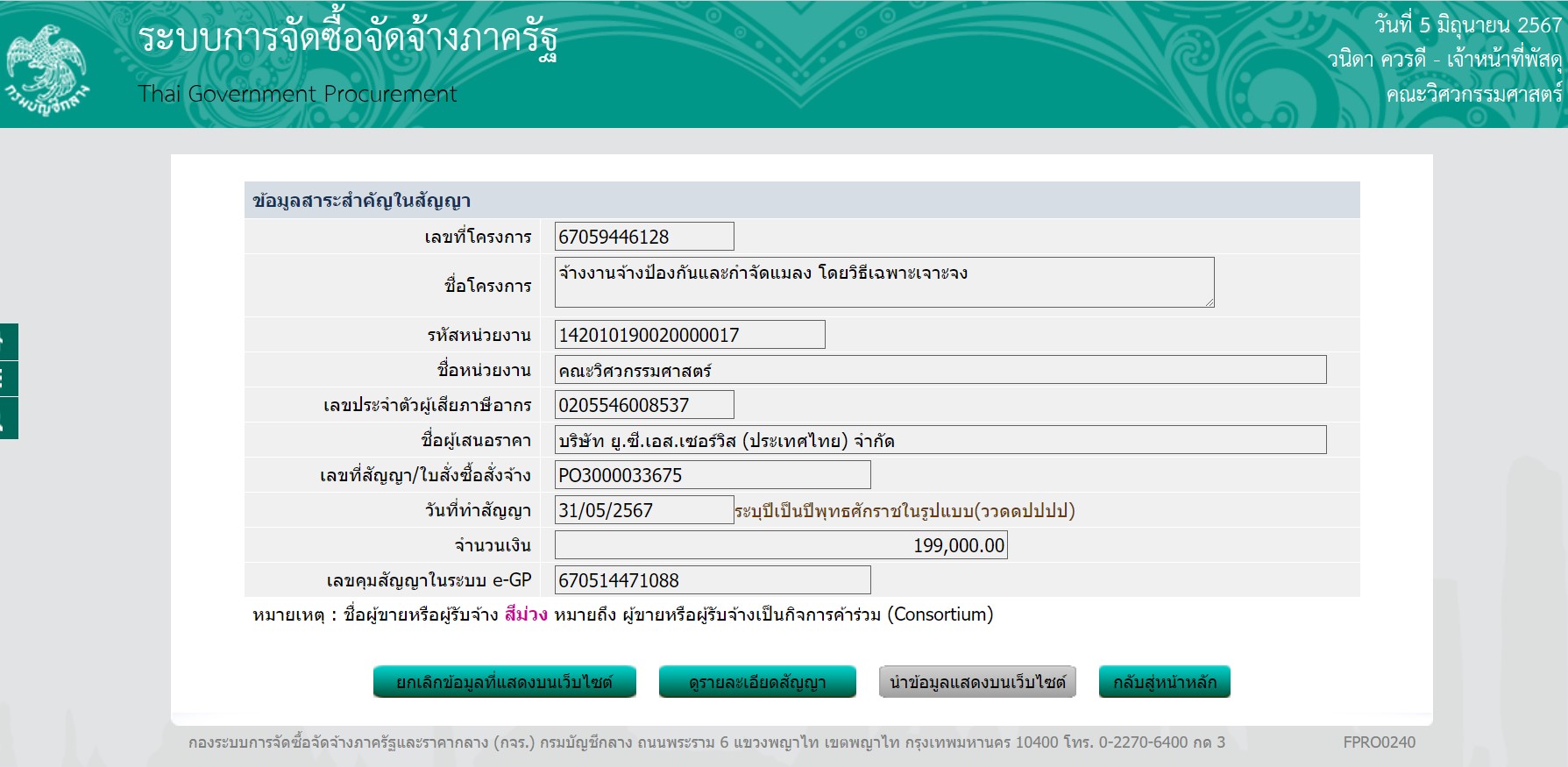Viewport: 1568px width, 767px height.
Task: Open contract details with ดูรายละเอียดสัญญา button
Action: tap(757, 682)
